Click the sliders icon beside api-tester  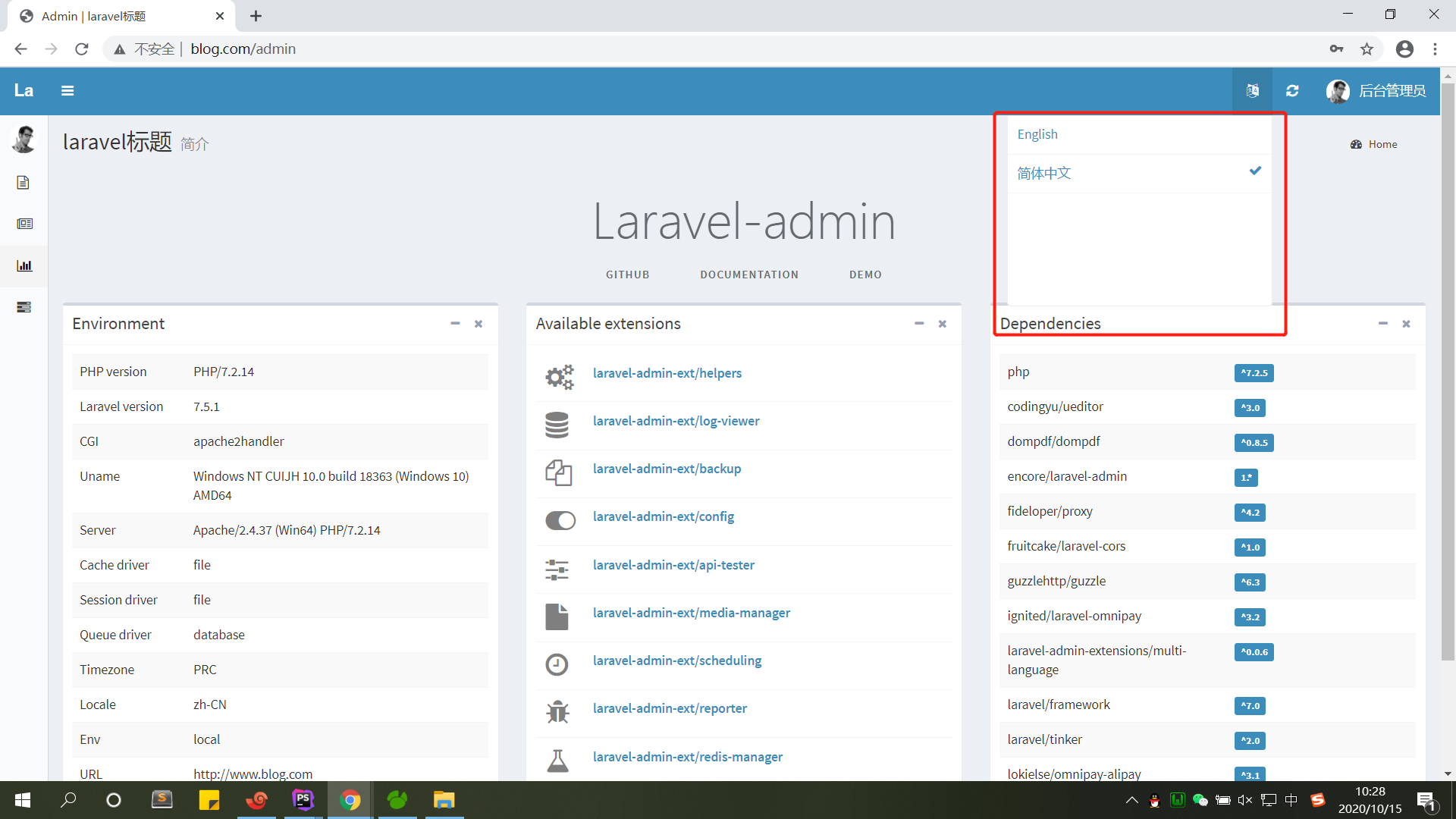click(557, 569)
